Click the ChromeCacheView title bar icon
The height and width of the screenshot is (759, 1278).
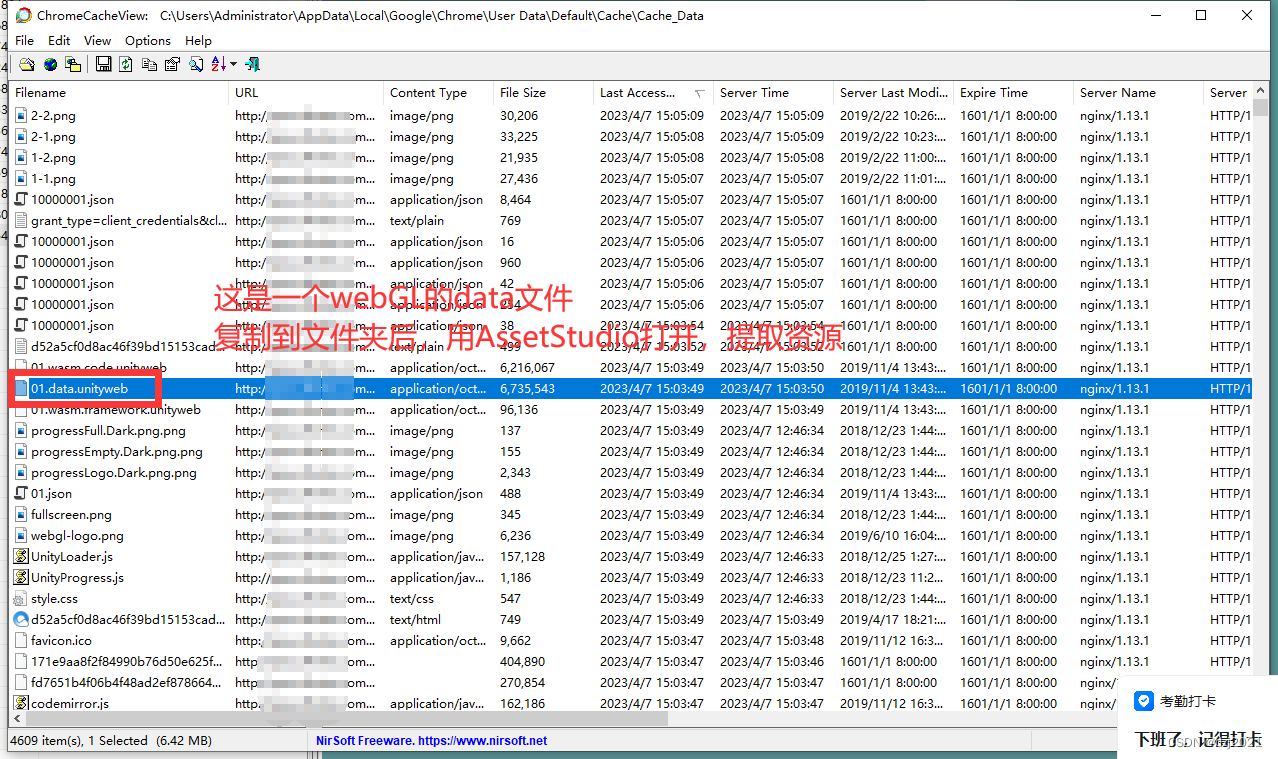tap(23, 15)
